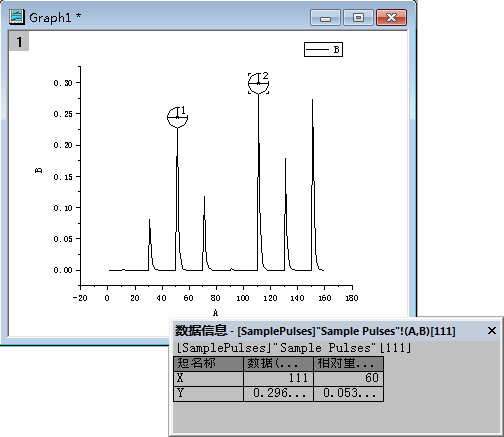This screenshot has width=504, height=437.
Task: Click the 0.30 tick label on Y axis
Action: [63, 83]
